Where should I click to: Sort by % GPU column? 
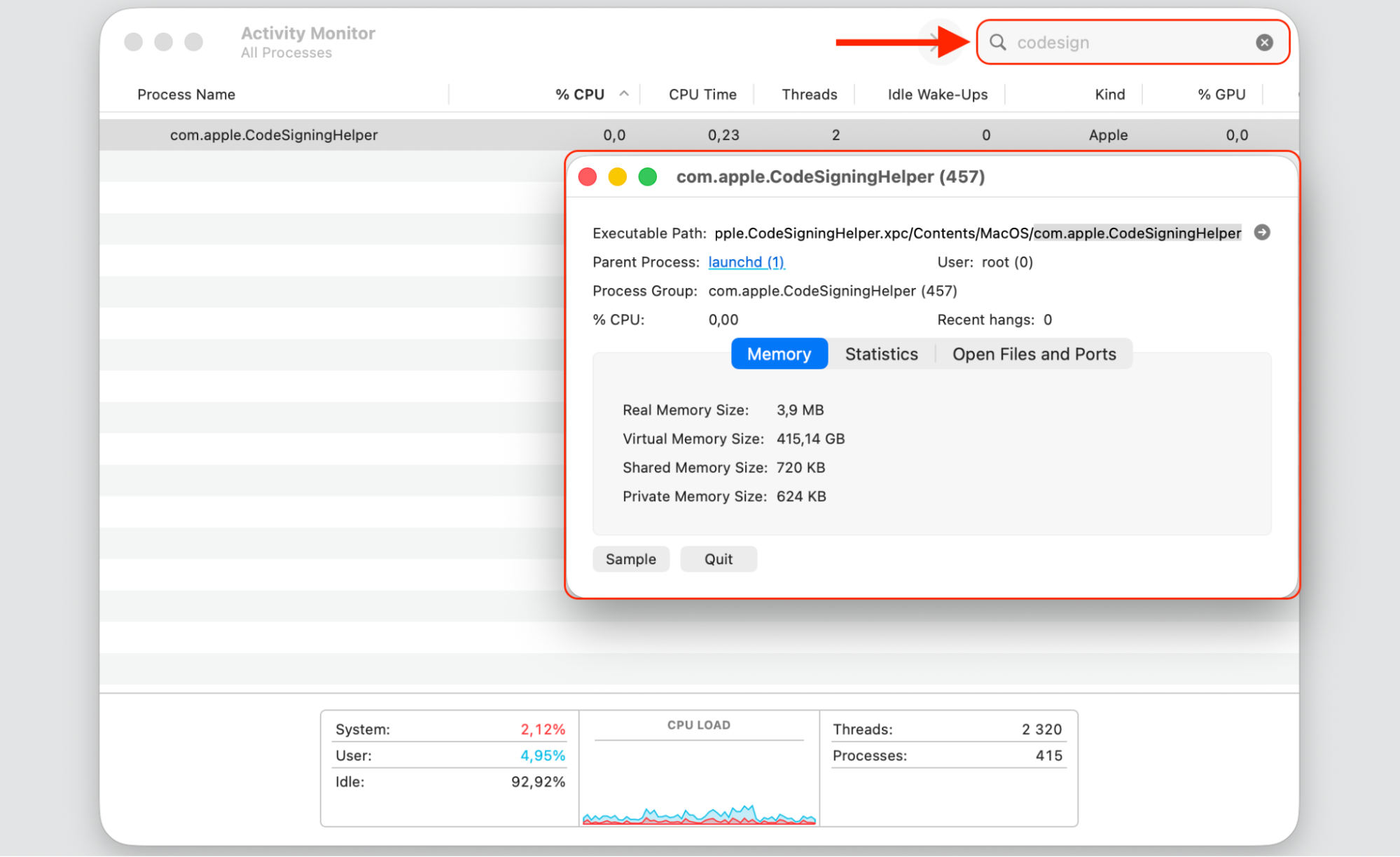point(1221,95)
